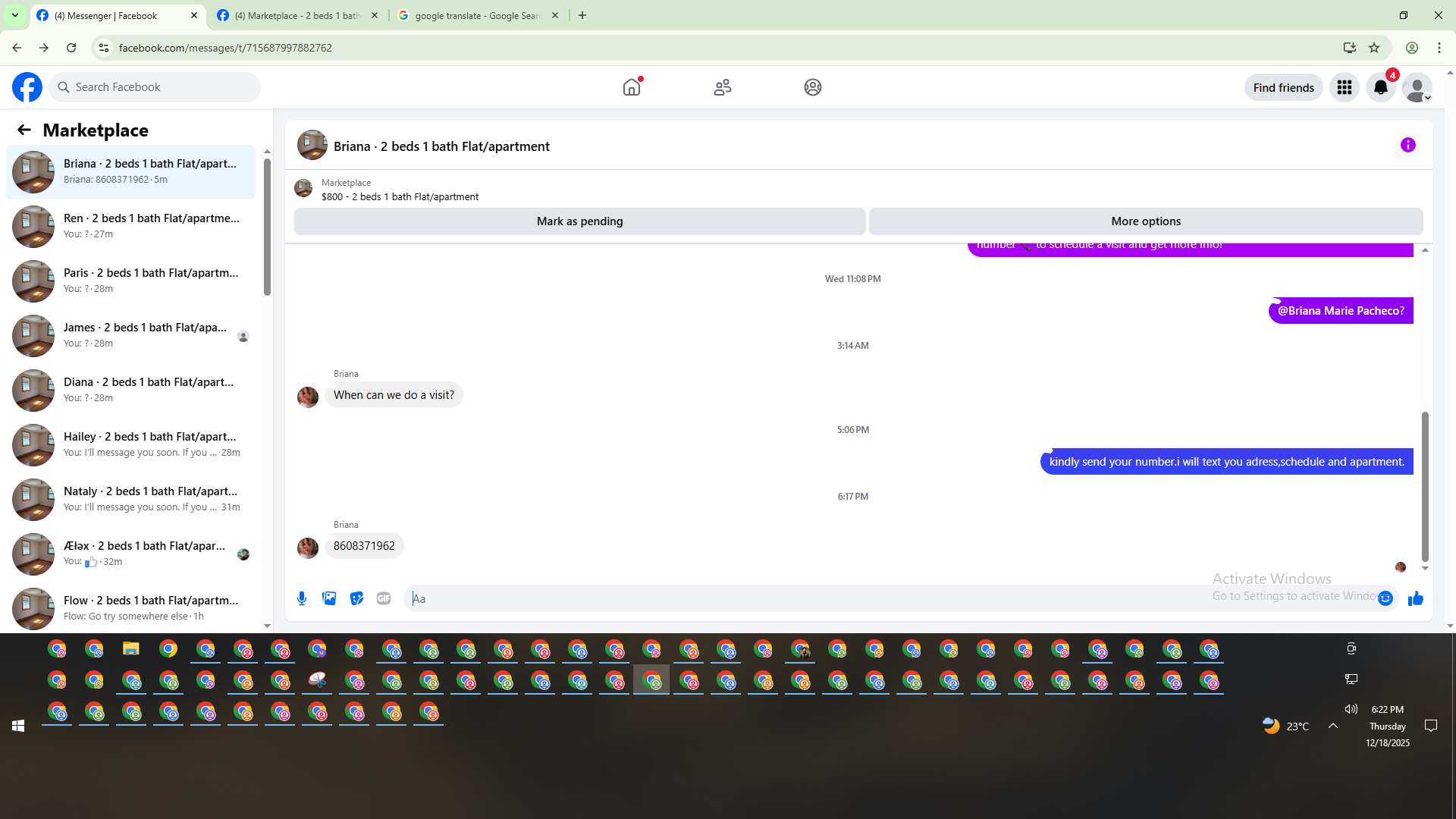Go forward in browser history
Viewport: 1456px width, 819px height.
(44, 48)
